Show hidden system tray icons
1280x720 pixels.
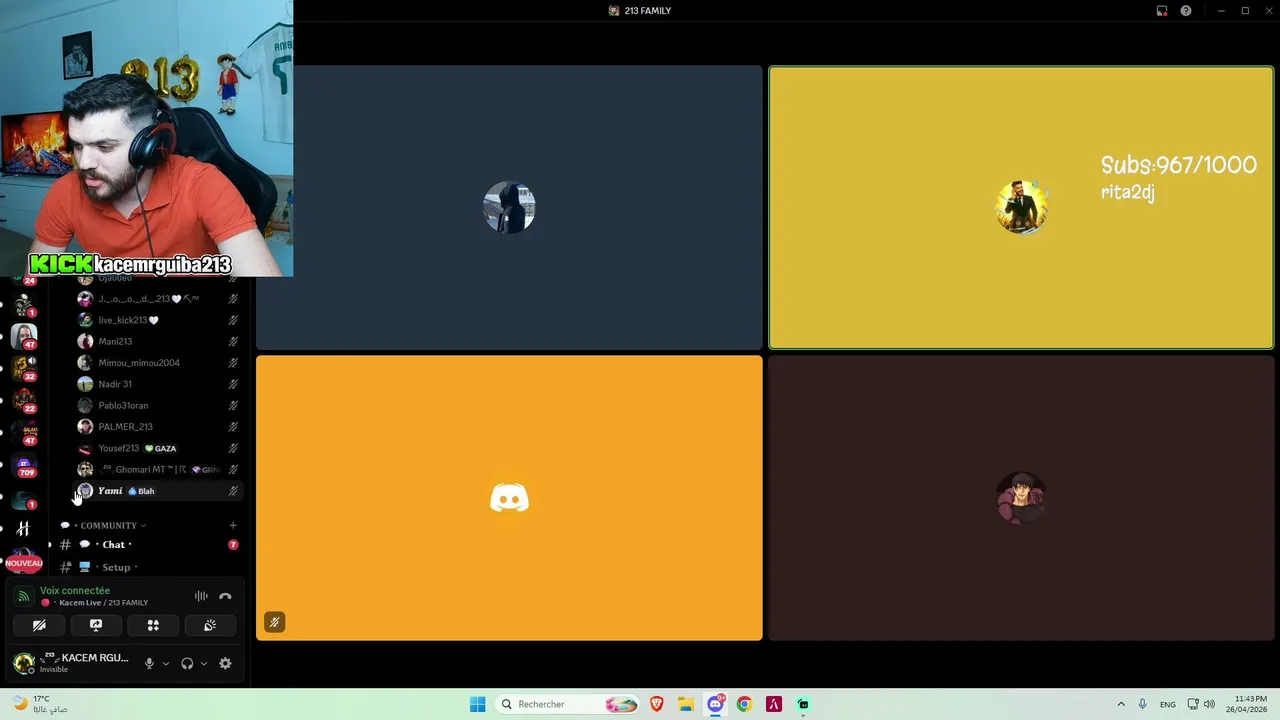(1121, 704)
